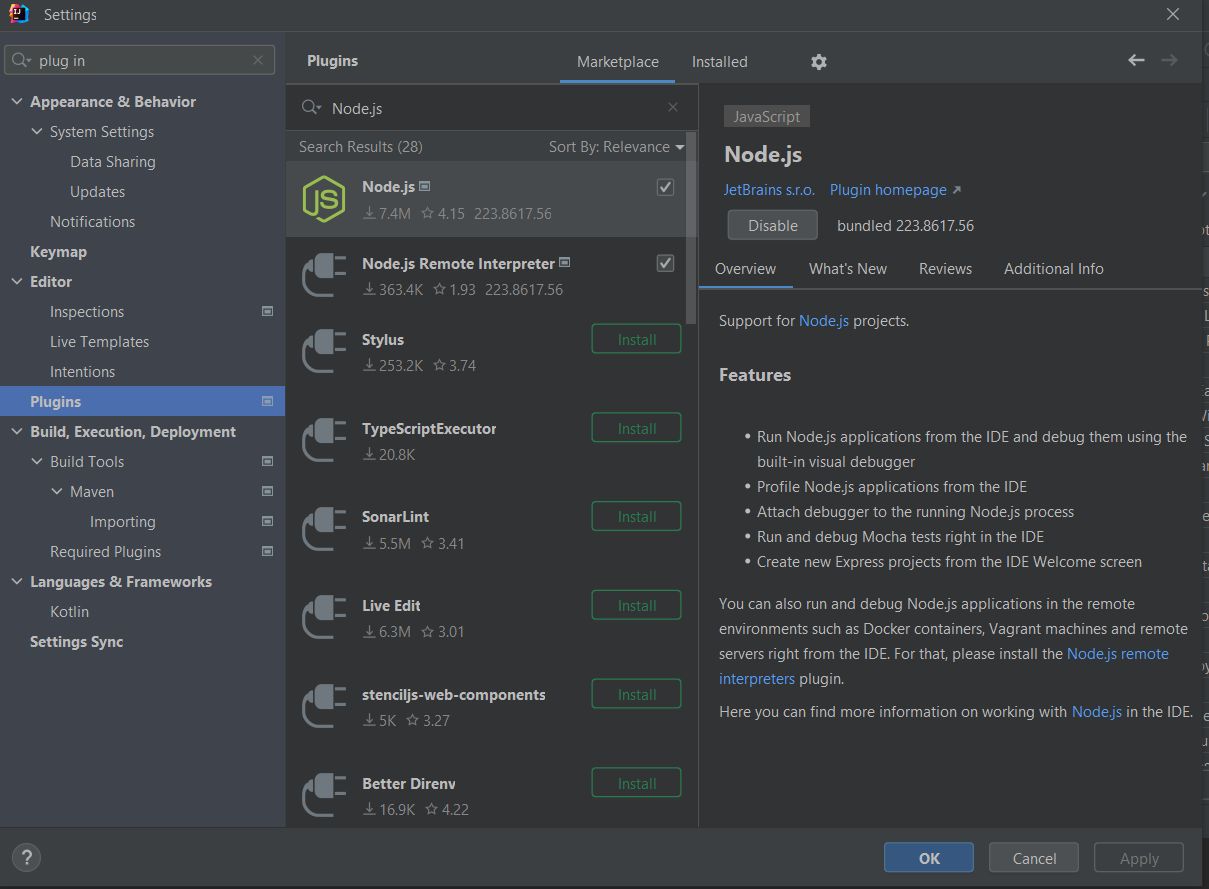This screenshot has height=889, width=1209.
Task: Select Kotlin under Languages & Frameworks
Action: (x=69, y=611)
